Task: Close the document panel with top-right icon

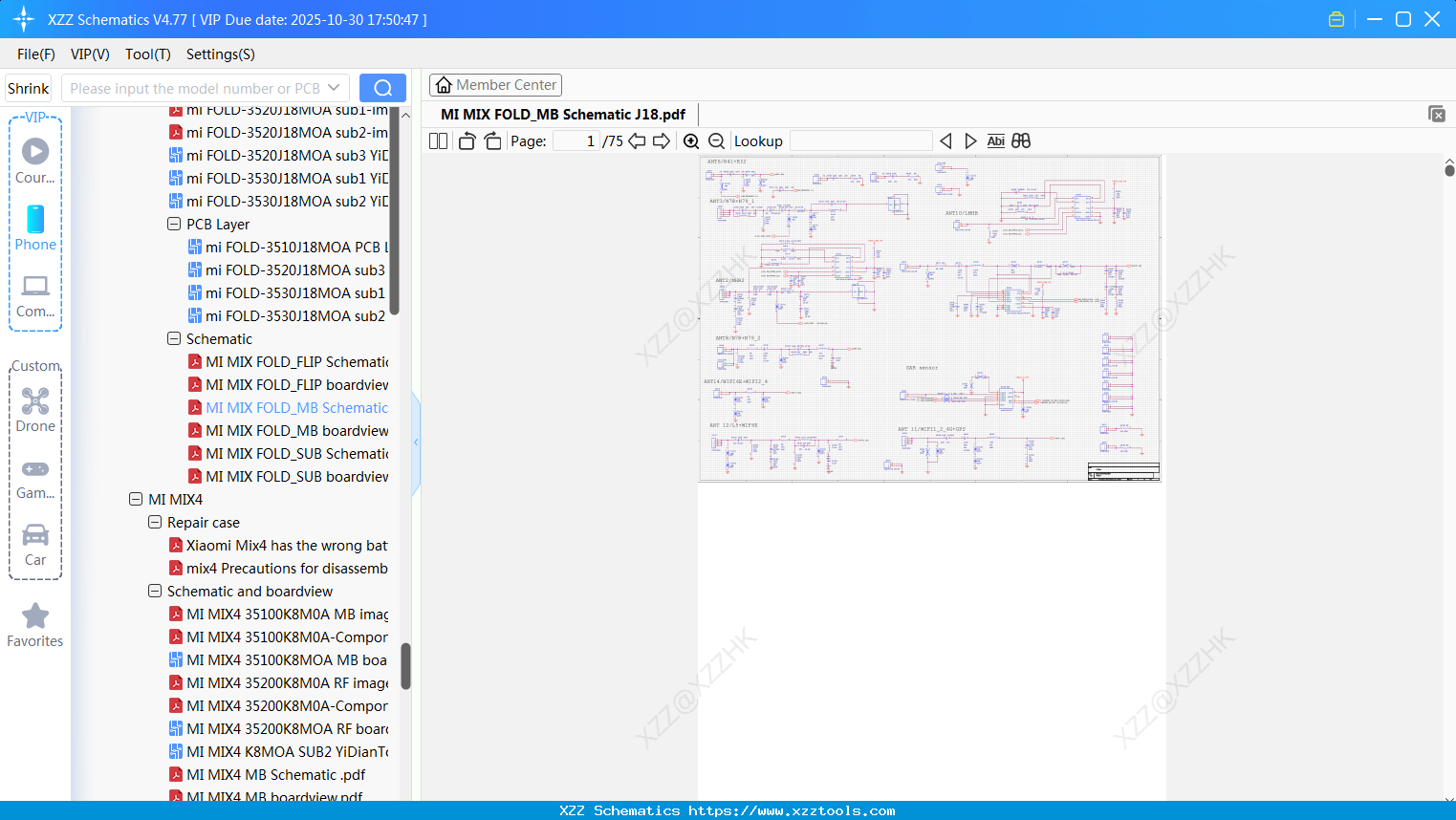Action: tap(1436, 114)
